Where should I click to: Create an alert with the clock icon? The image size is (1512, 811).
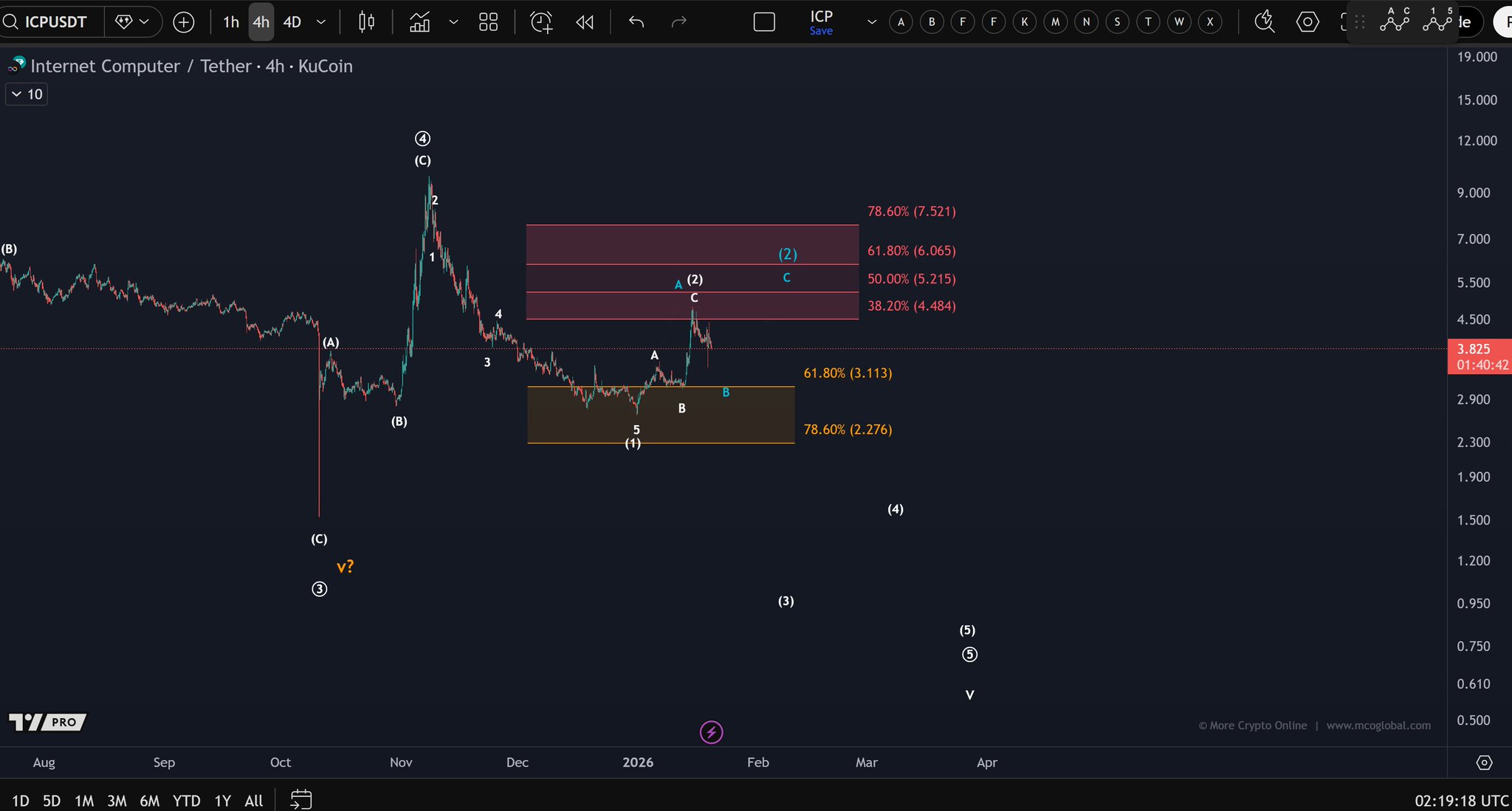click(x=541, y=22)
